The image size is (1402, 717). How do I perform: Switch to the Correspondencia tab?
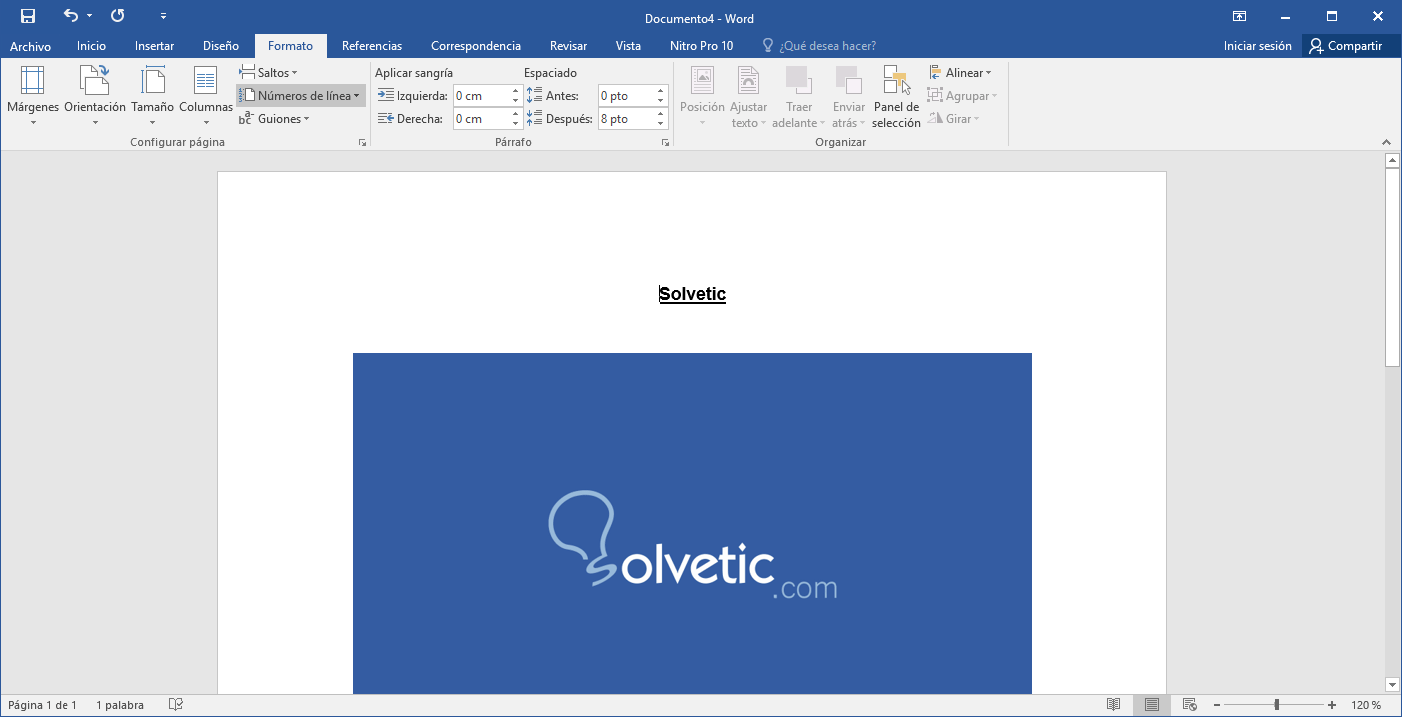point(475,46)
